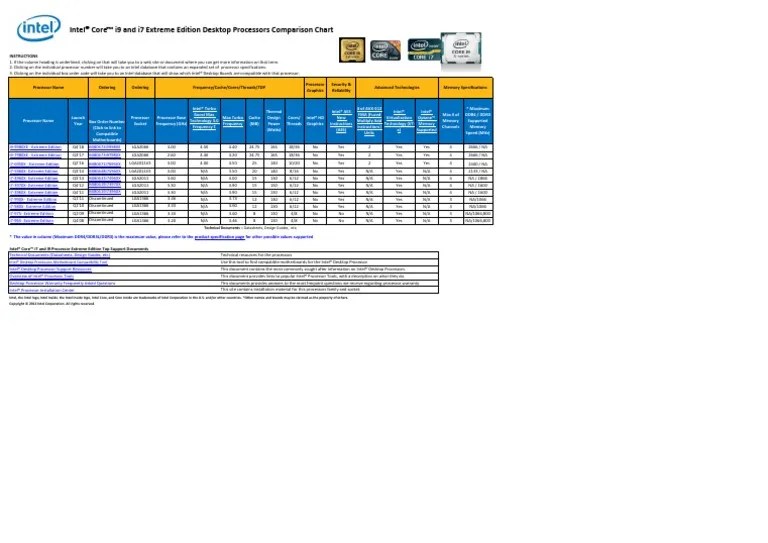Click the chart title text

(x=201, y=29)
